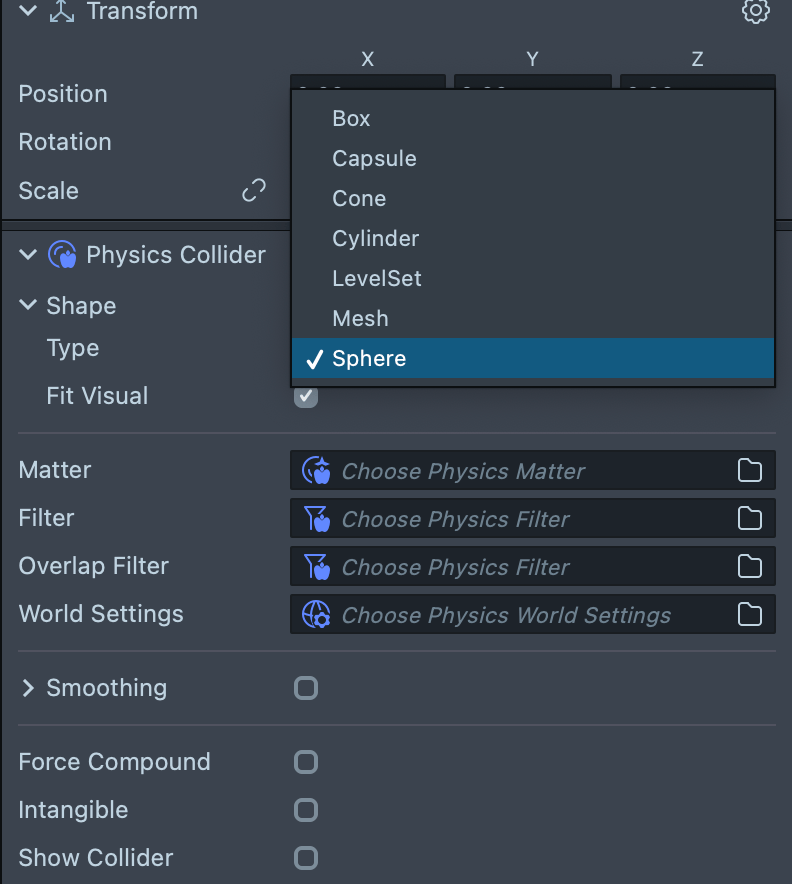Image resolution: width=792 pixels, height=884 pixels.
Task: Open folder picker for Overlap Filter
Action: click(750, 567)
